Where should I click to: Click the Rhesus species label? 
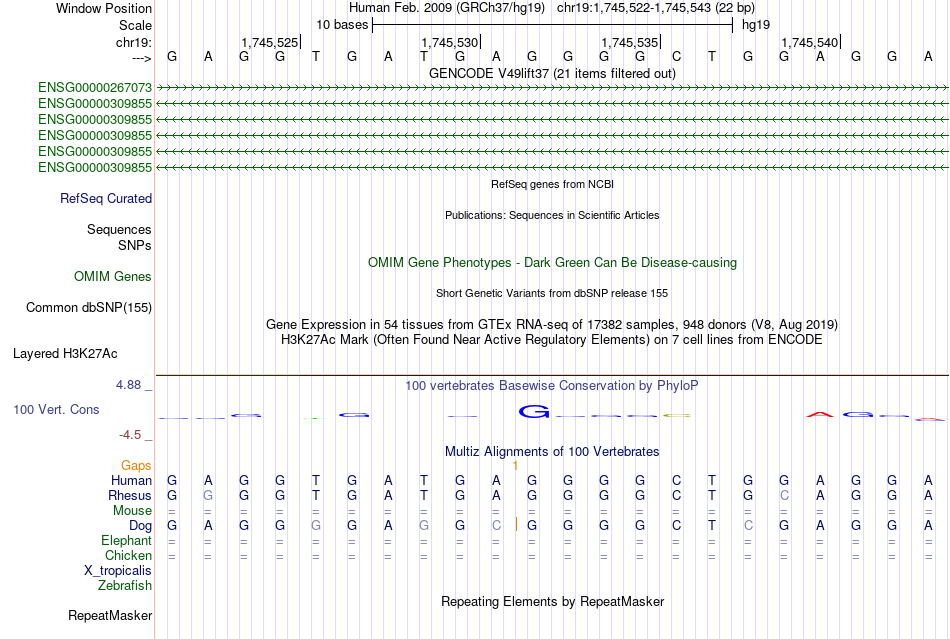[130, 495]
